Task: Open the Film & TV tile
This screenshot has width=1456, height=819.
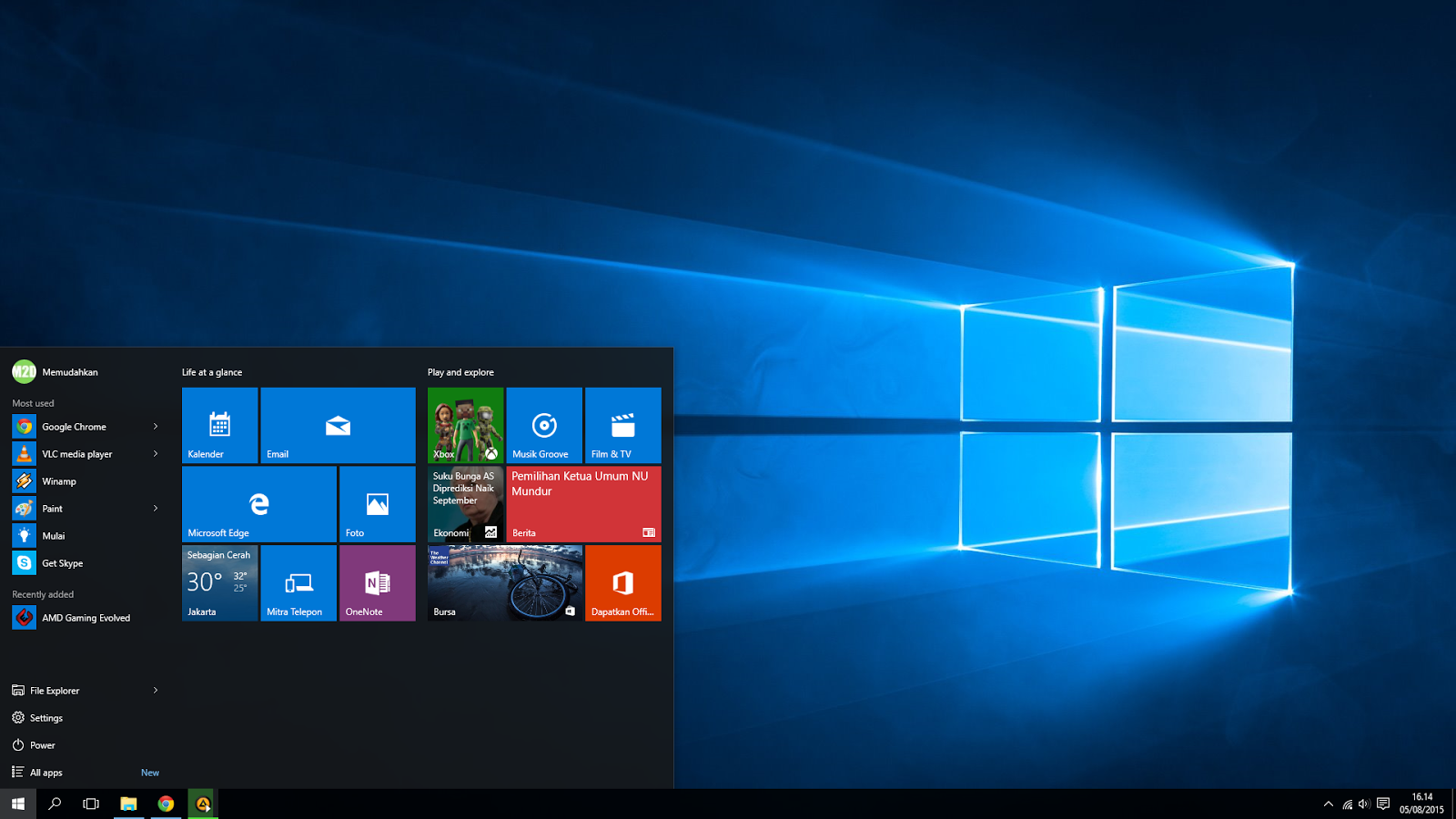Action: (x=623, y=425)
